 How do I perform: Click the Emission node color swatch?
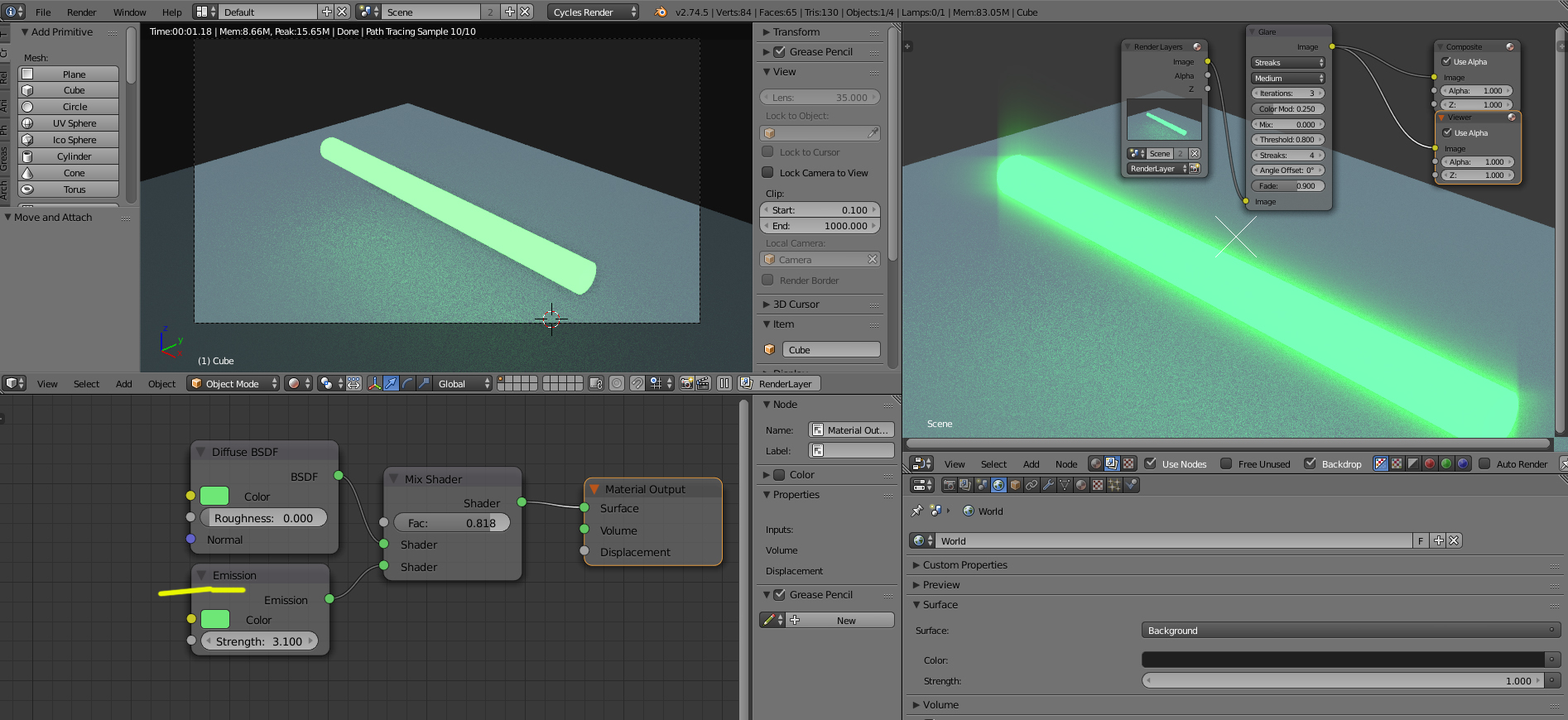click(x=215, y=620)
